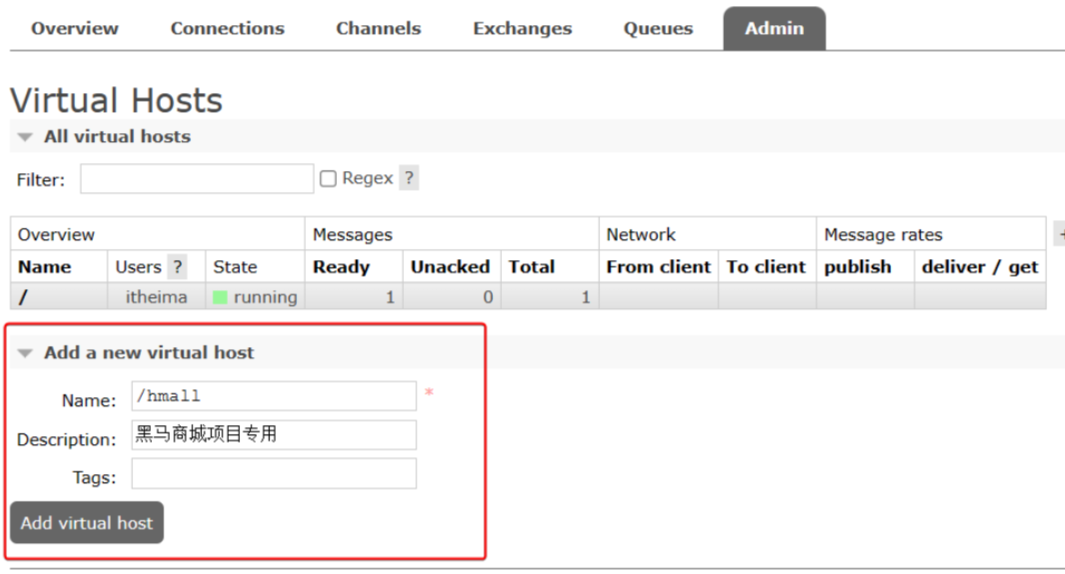Switch to the Queues tab
1065x574 pixels.
point(658,29)
